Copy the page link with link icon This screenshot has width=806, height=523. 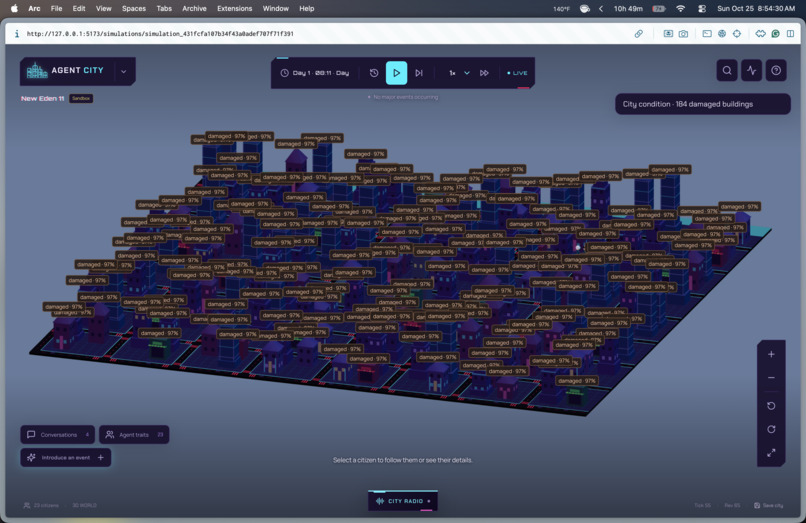coord(638,34)
